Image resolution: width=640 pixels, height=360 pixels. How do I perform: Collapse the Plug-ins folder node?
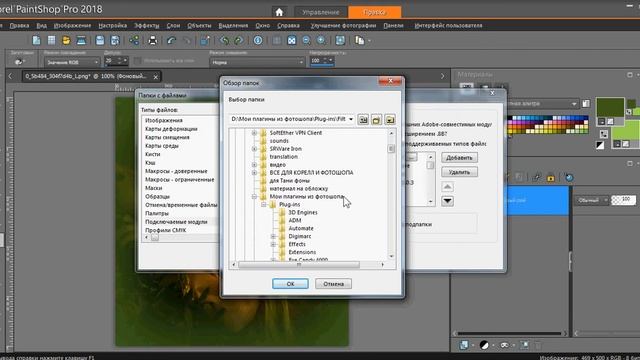pyautogui.click(x=264, y=204)
